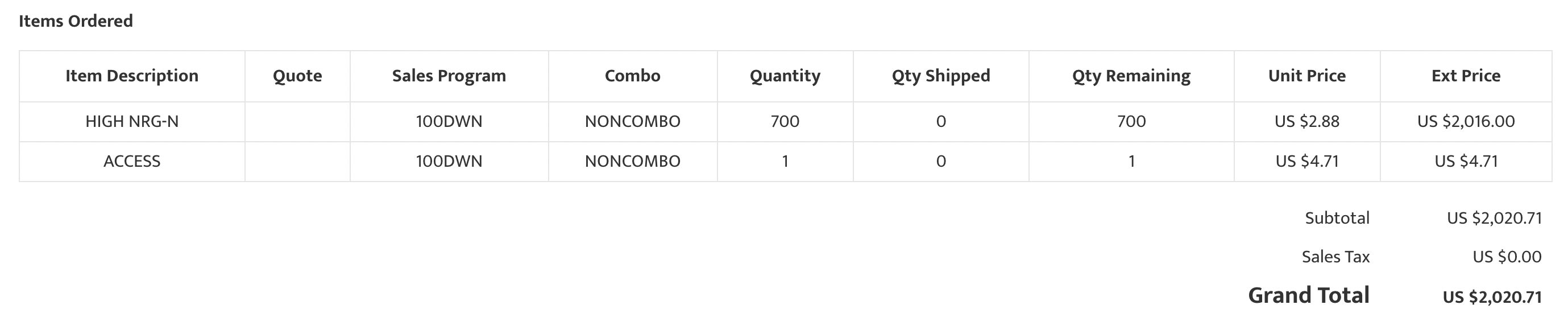This screenshot has width=1568, height=321.
Task: Click the Ext Price column header
Action: (1466, 76)
